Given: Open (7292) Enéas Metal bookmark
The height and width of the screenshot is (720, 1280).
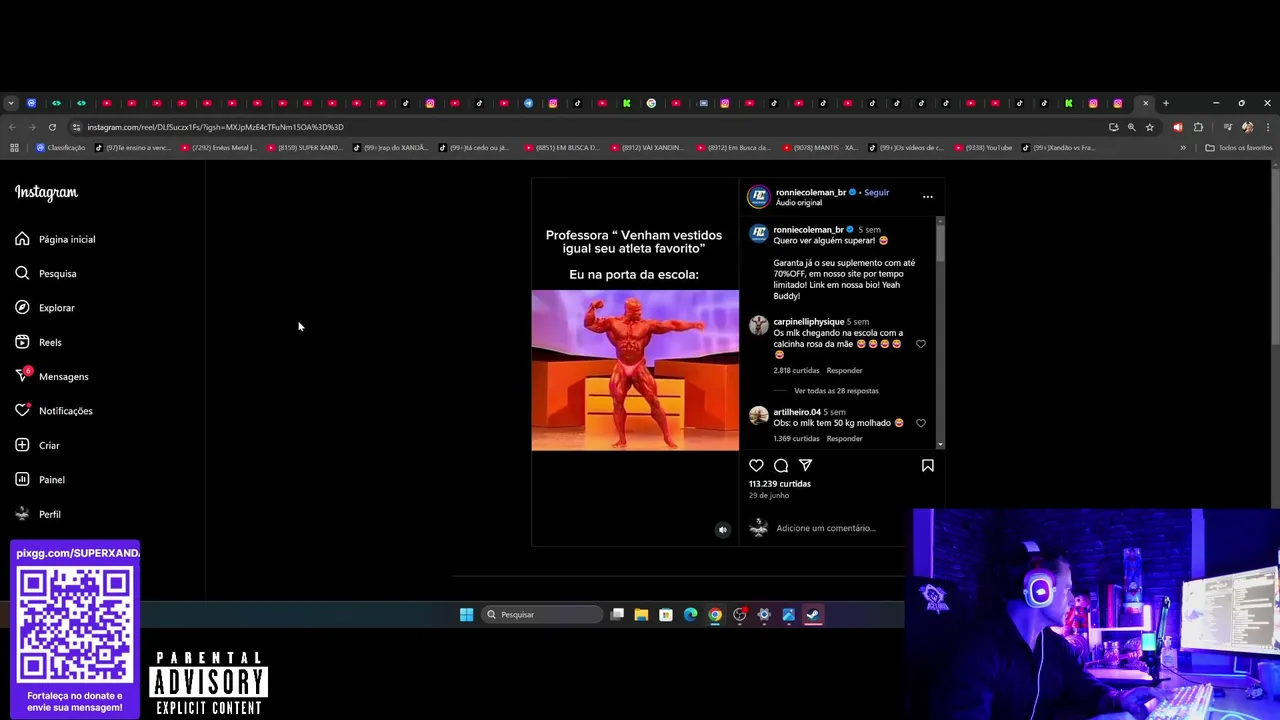Looking at the screenshot, I should (x=219, y=148).
